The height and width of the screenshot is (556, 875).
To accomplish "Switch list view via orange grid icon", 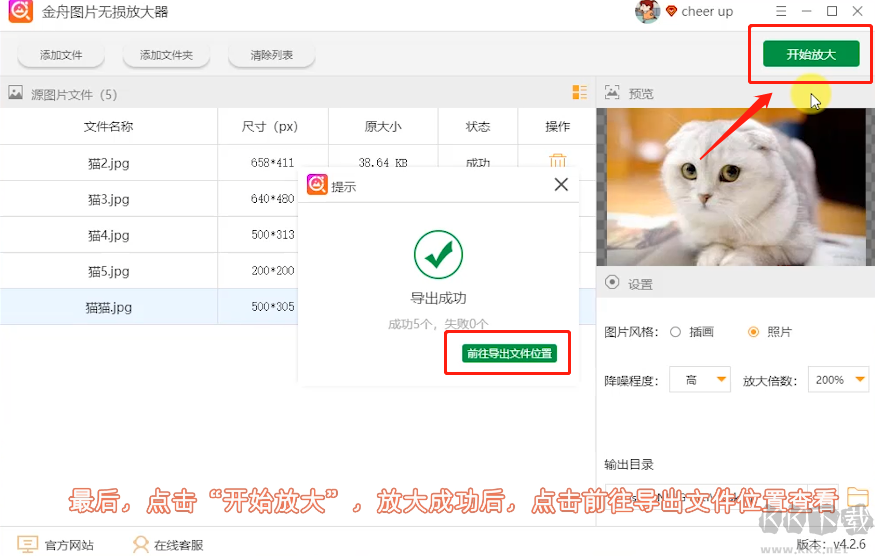I will tap(580, 92).
